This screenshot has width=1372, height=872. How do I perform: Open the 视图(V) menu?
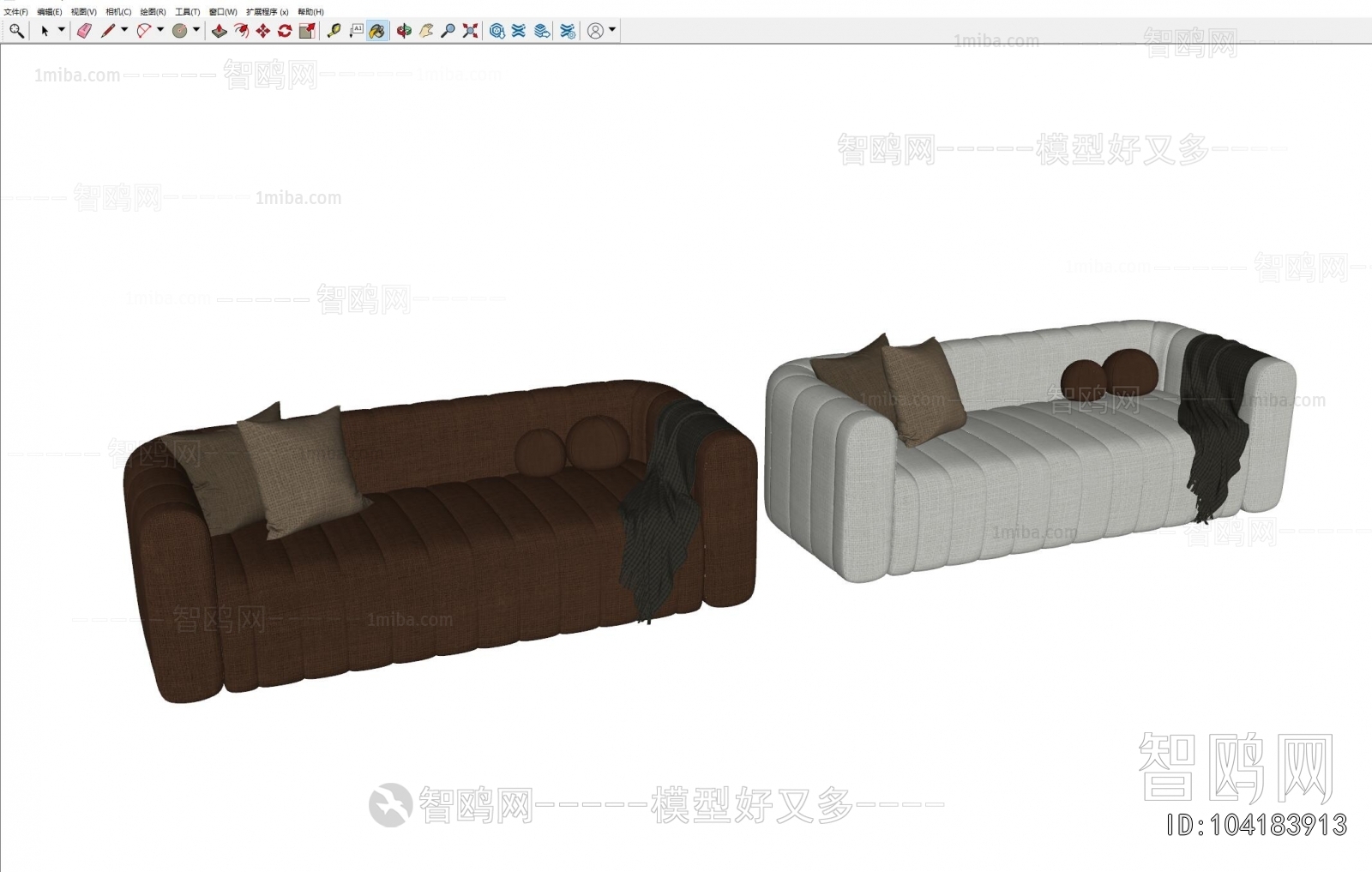click(x=83, y=12)
